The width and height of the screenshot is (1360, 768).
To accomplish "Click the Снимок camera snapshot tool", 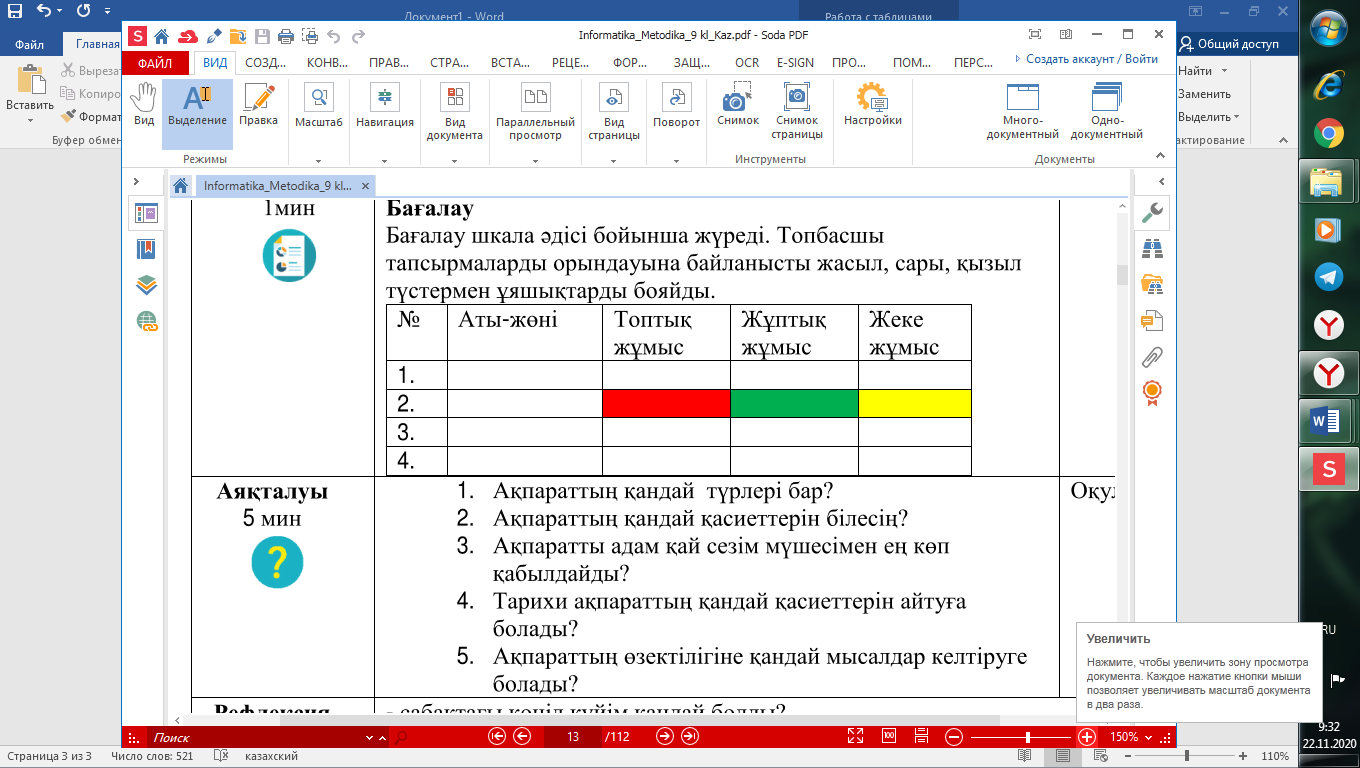I will pos(738,105).
